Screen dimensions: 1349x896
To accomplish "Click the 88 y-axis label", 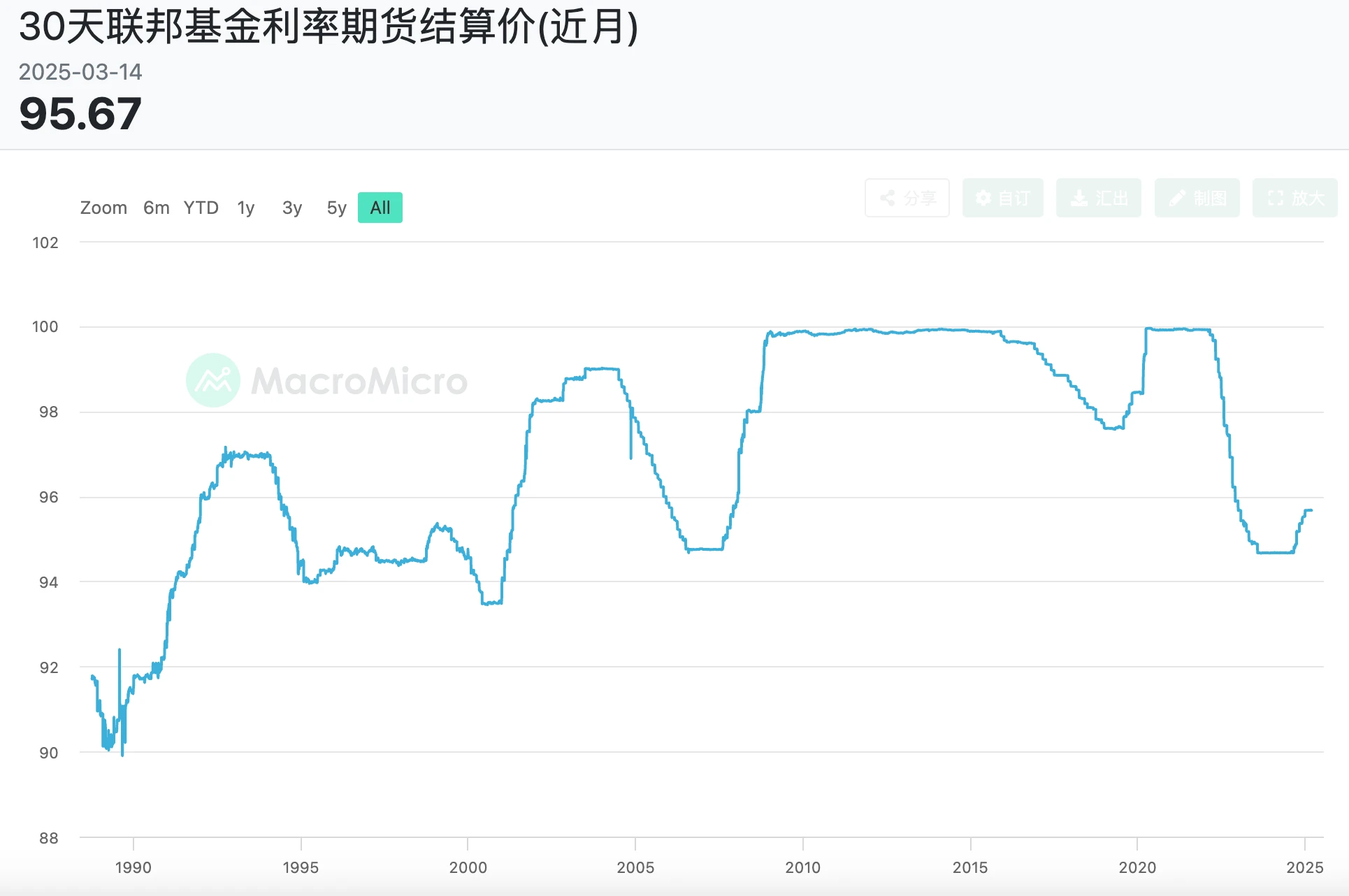I will click(49, 837).
